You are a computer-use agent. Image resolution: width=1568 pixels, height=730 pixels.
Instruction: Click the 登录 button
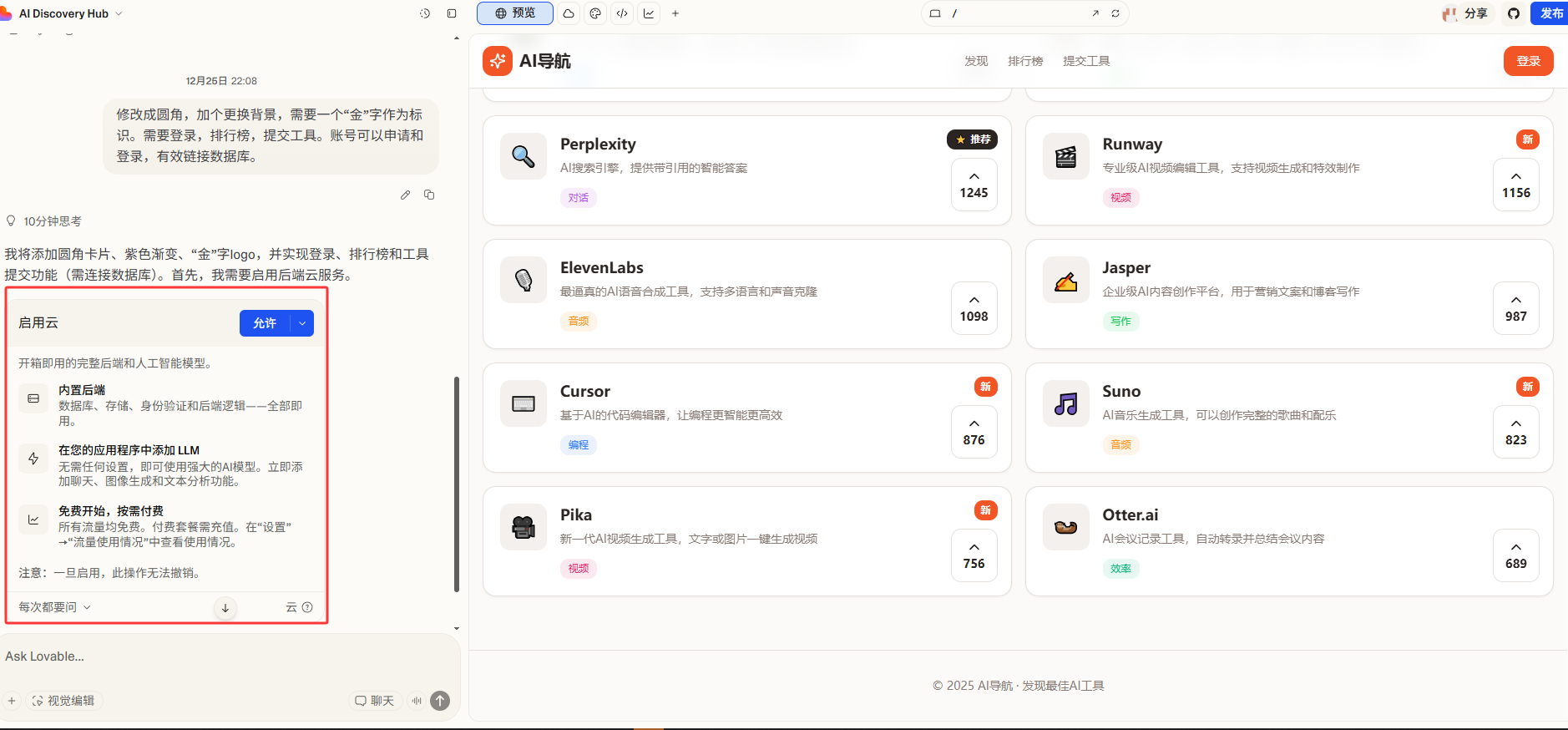[1528, 61]
